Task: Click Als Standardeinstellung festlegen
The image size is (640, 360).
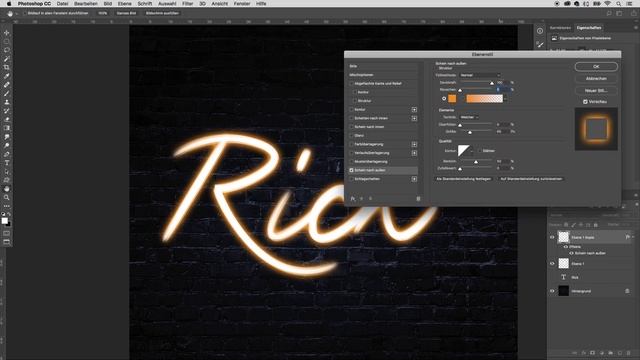Action: point(464,179)
